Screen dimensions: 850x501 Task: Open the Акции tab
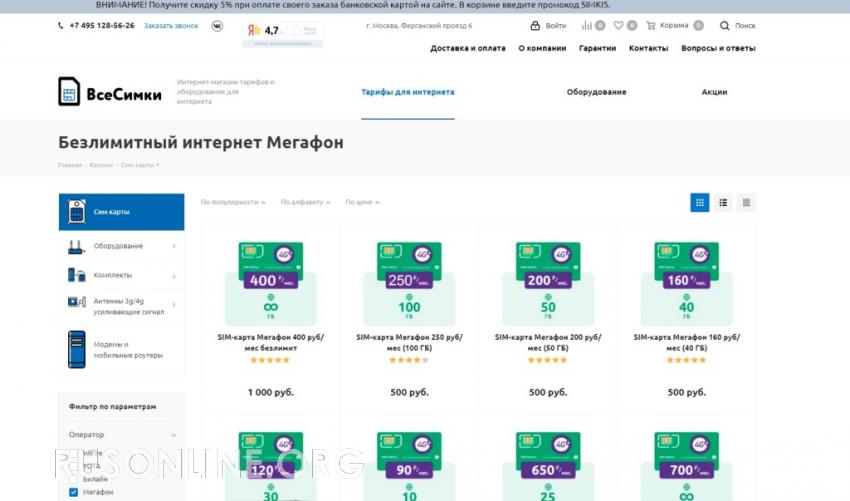(714, 92)
